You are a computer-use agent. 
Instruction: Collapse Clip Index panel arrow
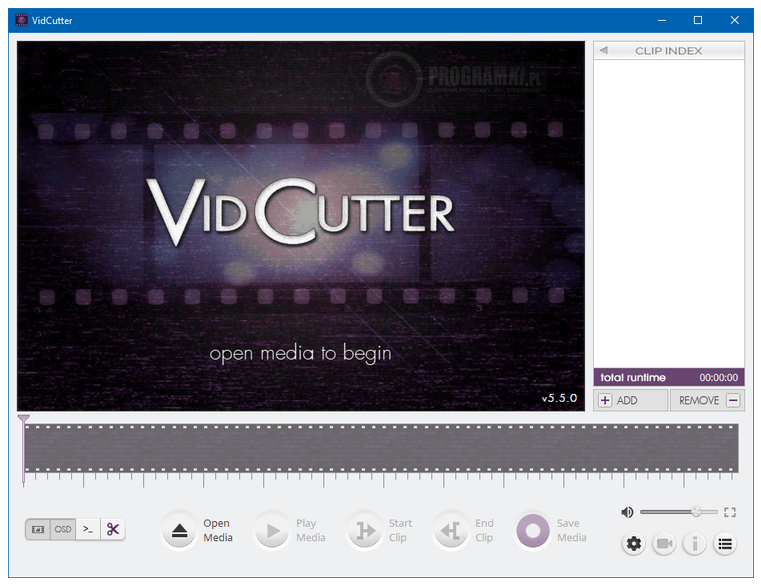604,50
